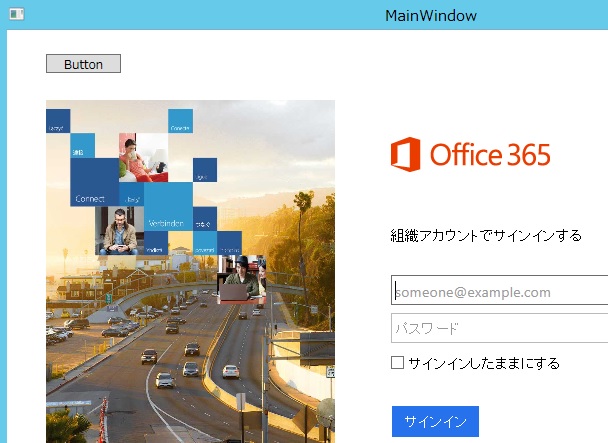Click the blue サインイン button

click(435, 421)
